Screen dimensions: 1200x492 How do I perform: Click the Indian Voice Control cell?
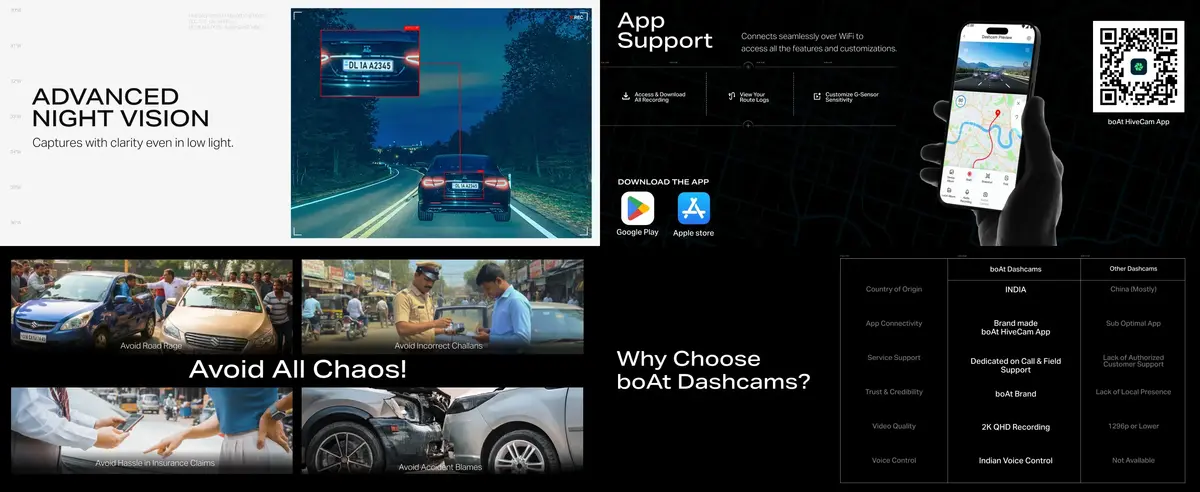coord(1015,461)
